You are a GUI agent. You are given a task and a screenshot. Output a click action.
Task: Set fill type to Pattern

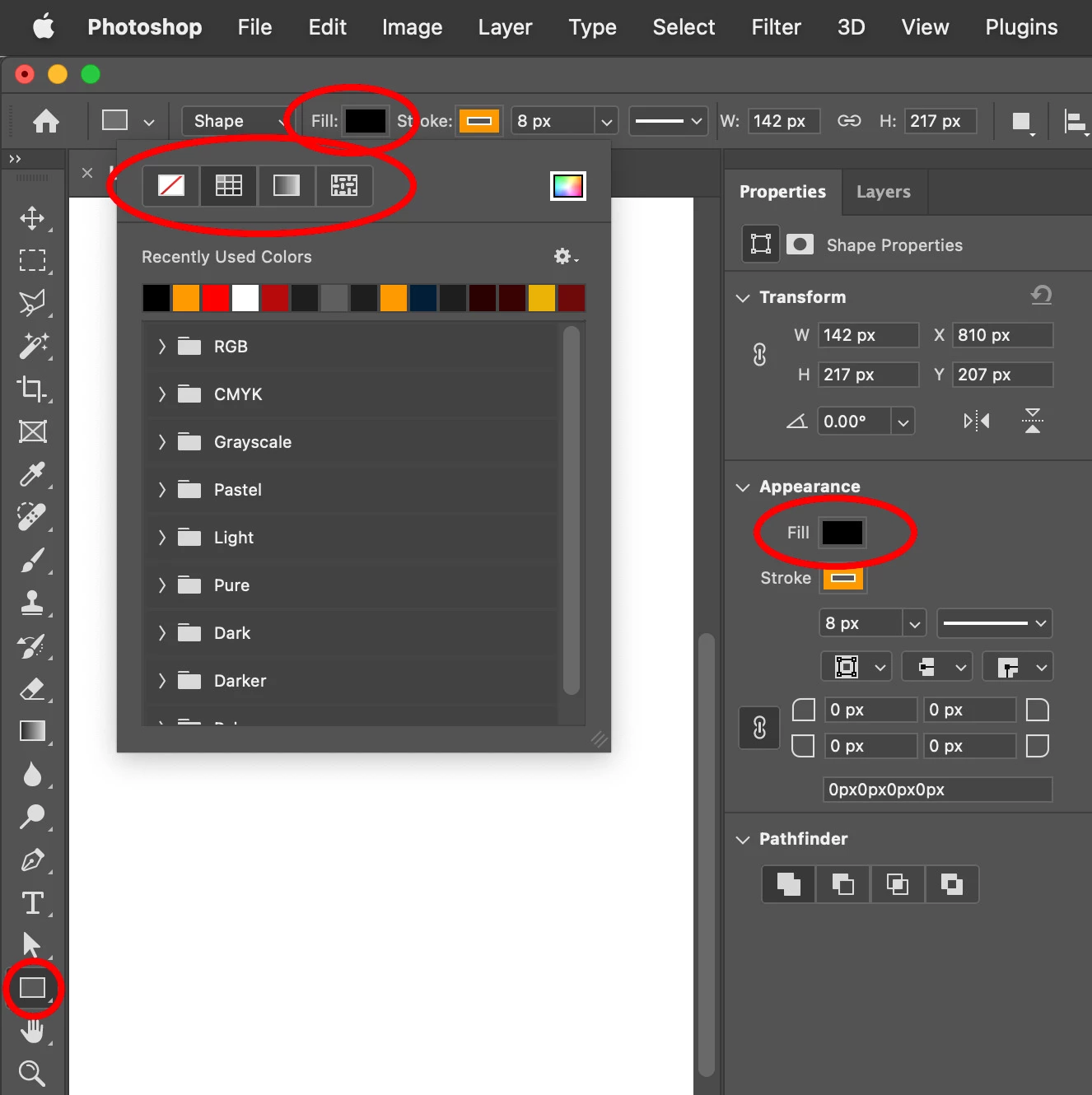[x=344, y=185]
